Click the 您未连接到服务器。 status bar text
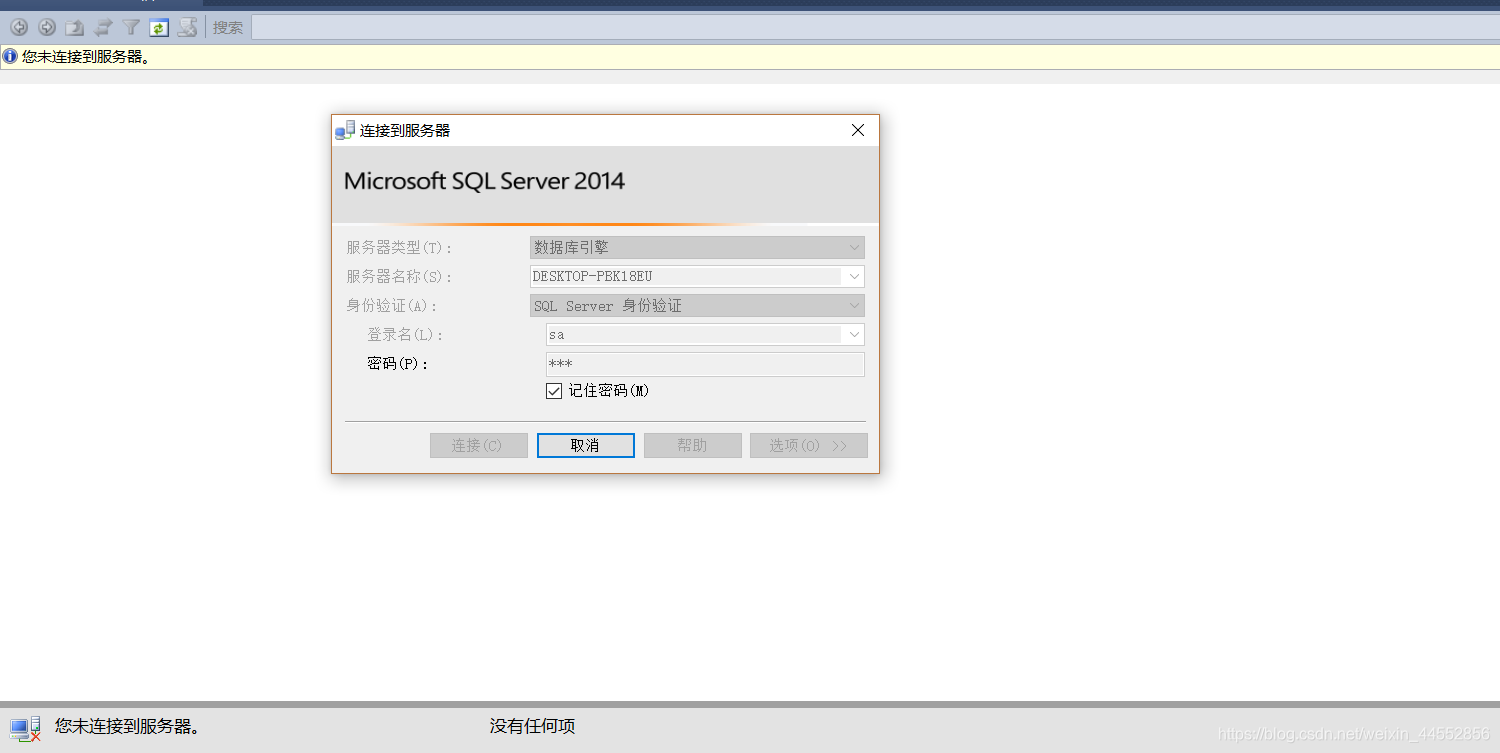The width and height of the screenshot is (1500, 753). pos(127,726)
